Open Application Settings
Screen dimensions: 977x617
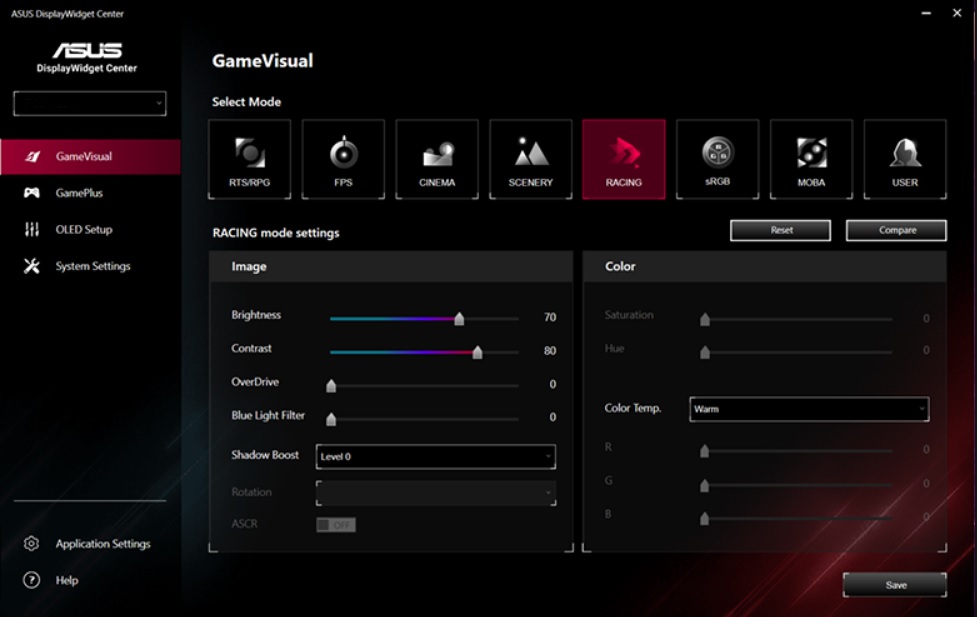pyautogui.click(x=103, y=544)
